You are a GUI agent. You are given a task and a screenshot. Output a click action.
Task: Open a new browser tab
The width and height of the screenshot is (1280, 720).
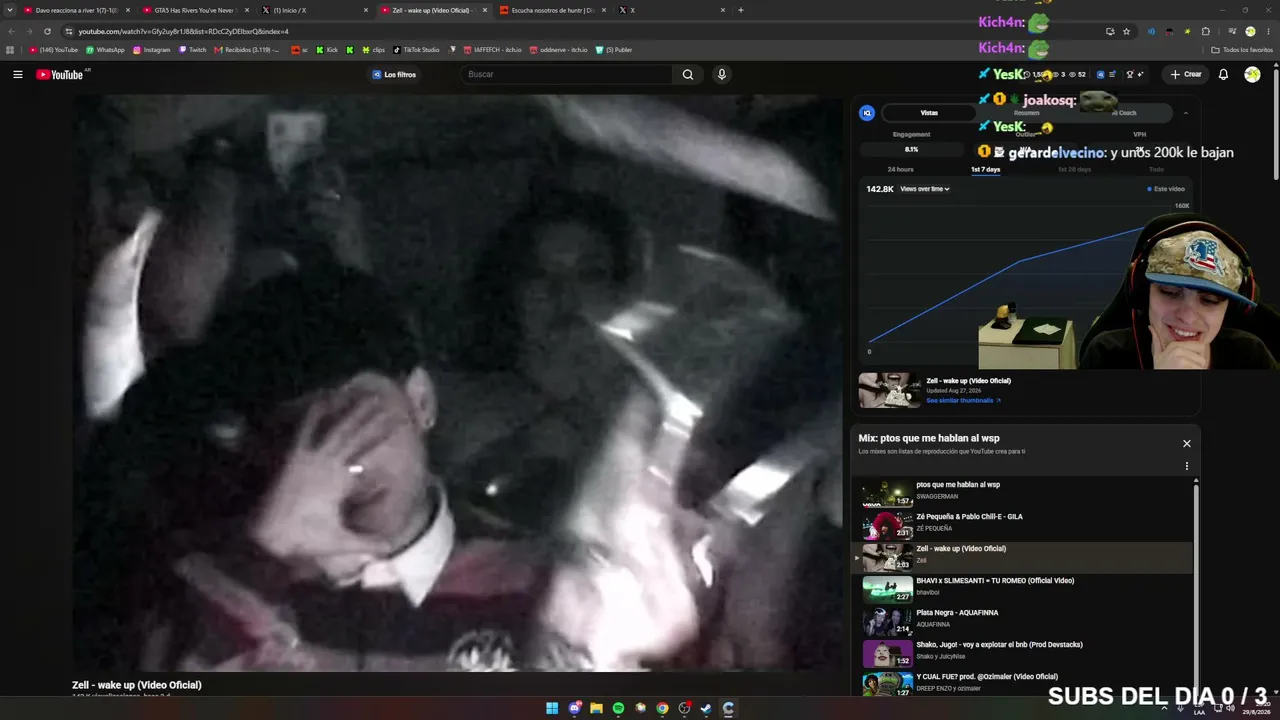click(740, 10)
